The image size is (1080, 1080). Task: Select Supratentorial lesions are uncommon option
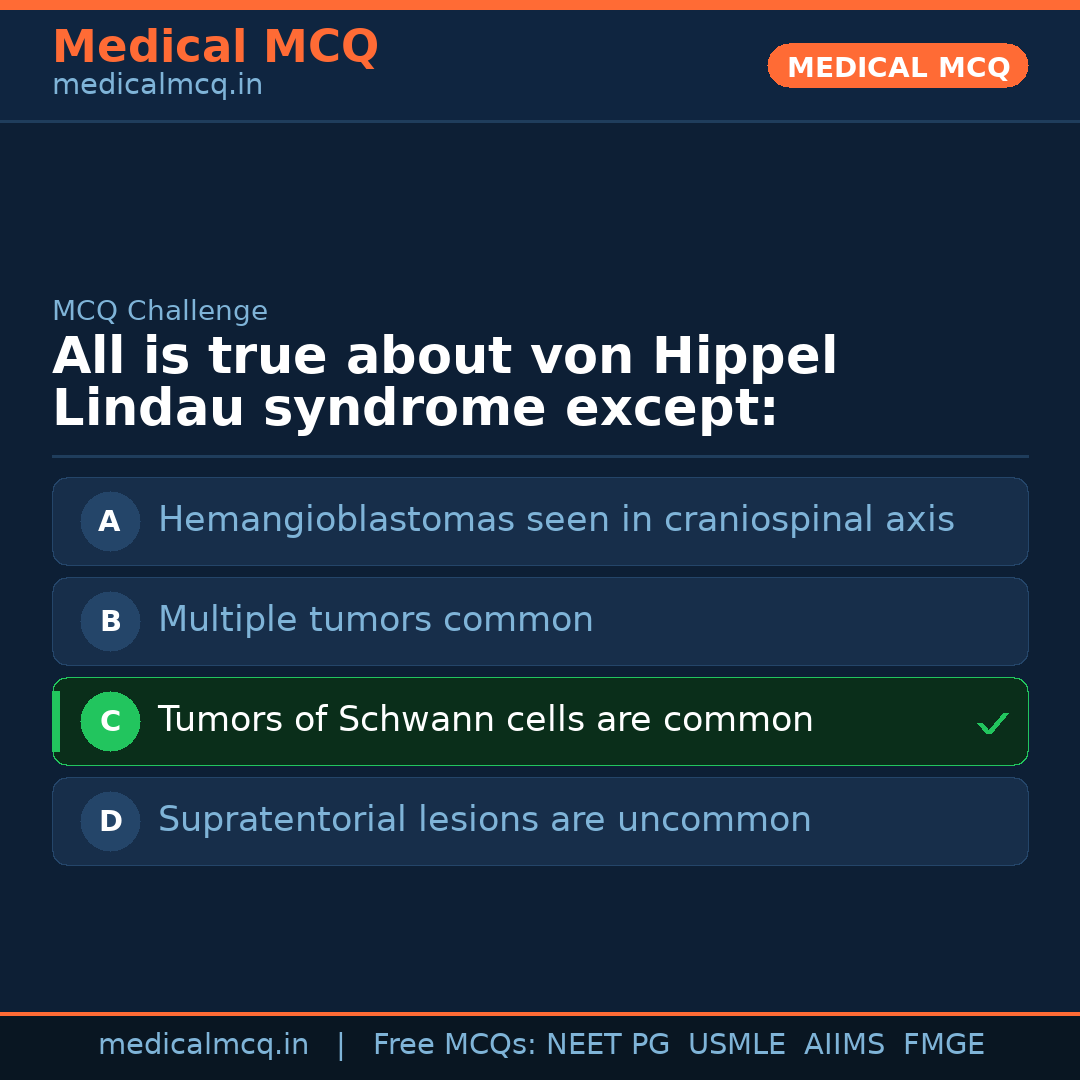(x=485, y=820)
